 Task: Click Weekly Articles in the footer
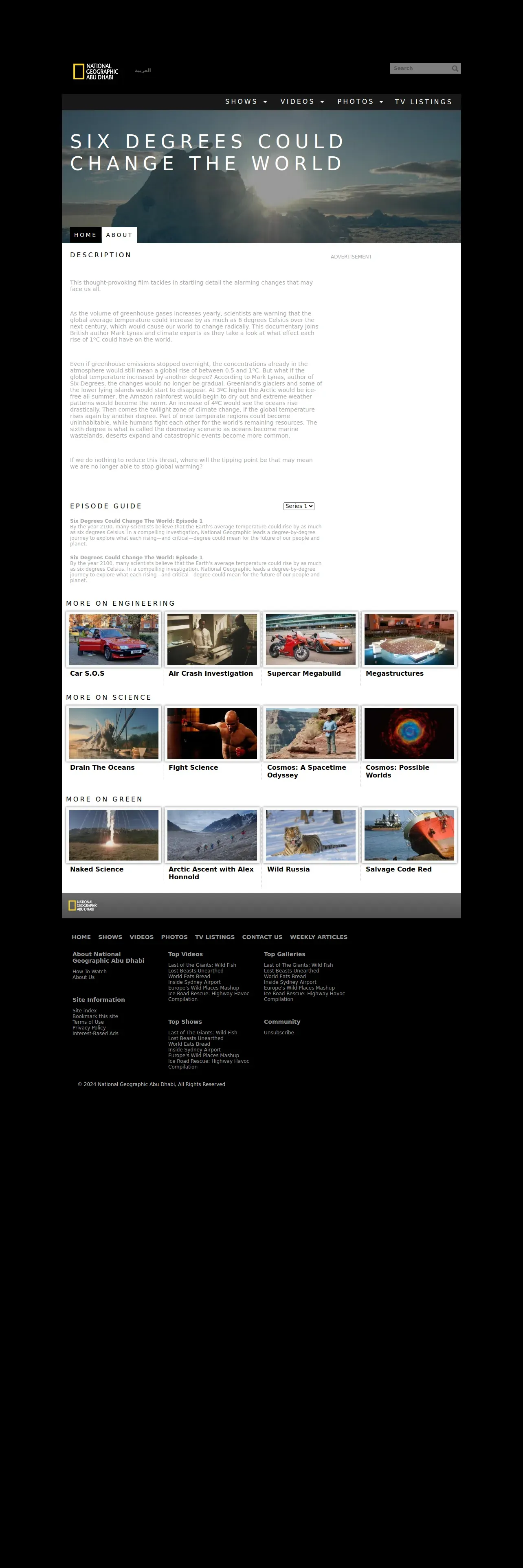(319, 937)
